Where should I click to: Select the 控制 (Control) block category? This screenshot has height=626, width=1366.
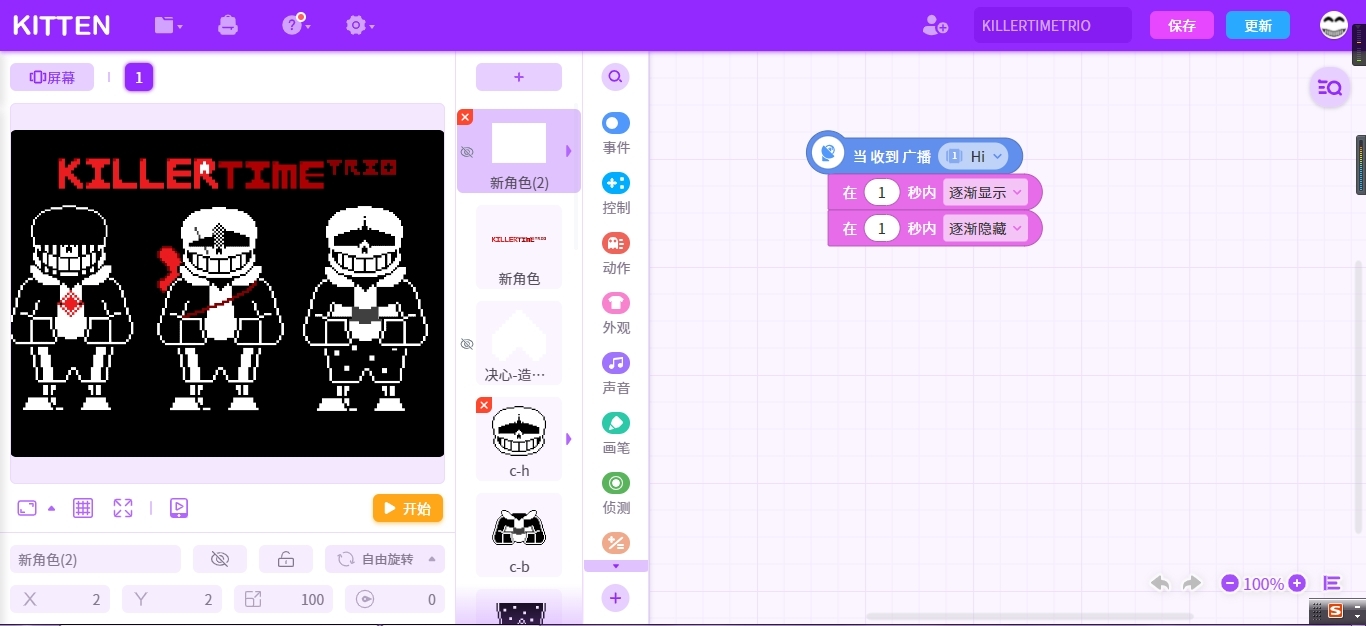point(616,194)
